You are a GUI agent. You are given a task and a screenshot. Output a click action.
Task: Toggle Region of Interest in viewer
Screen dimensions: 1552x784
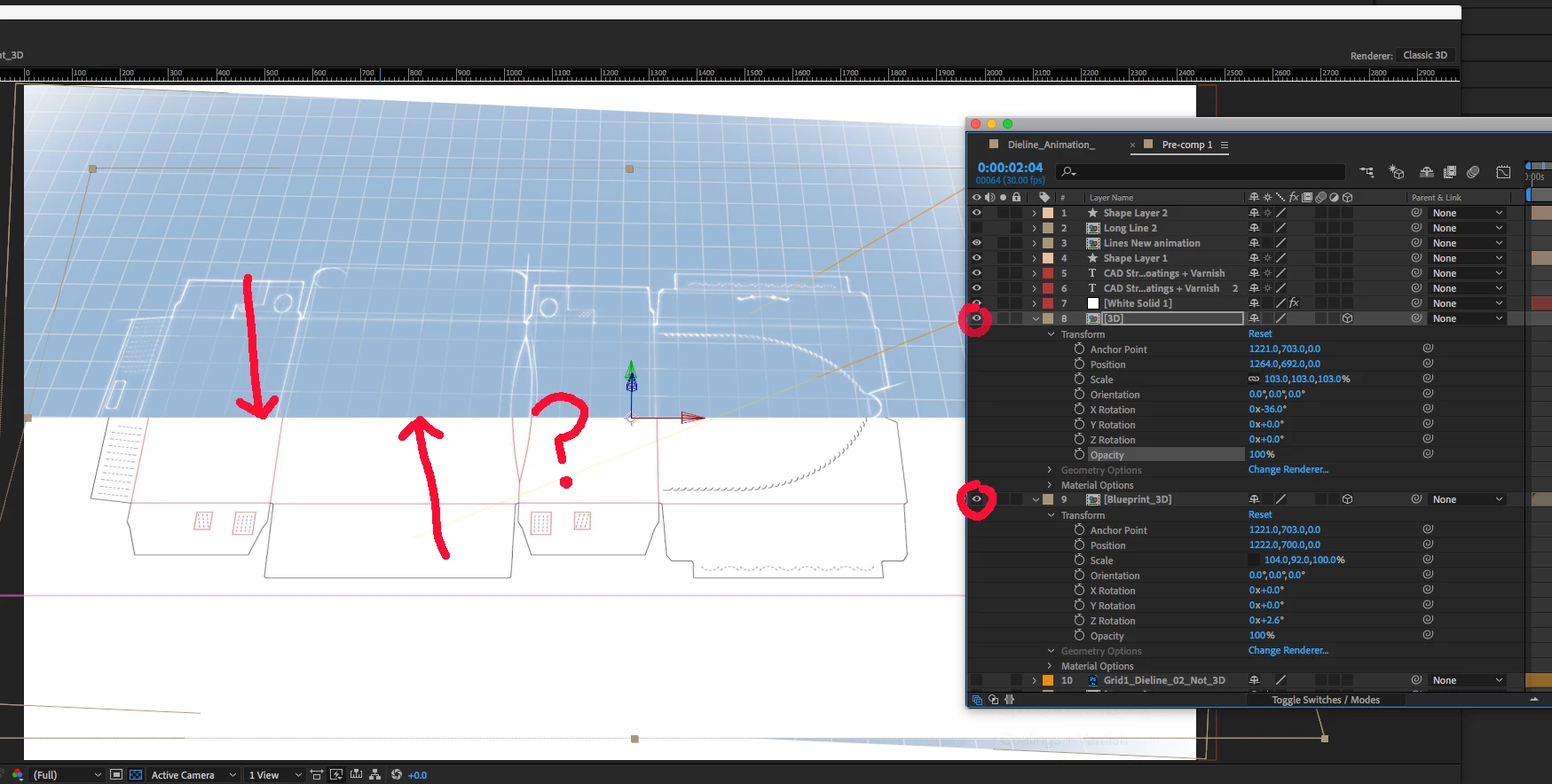116,774
